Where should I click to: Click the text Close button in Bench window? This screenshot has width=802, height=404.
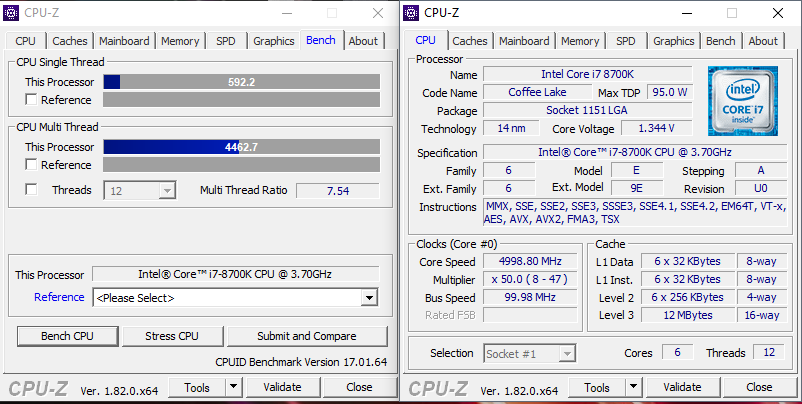point(359,387)
